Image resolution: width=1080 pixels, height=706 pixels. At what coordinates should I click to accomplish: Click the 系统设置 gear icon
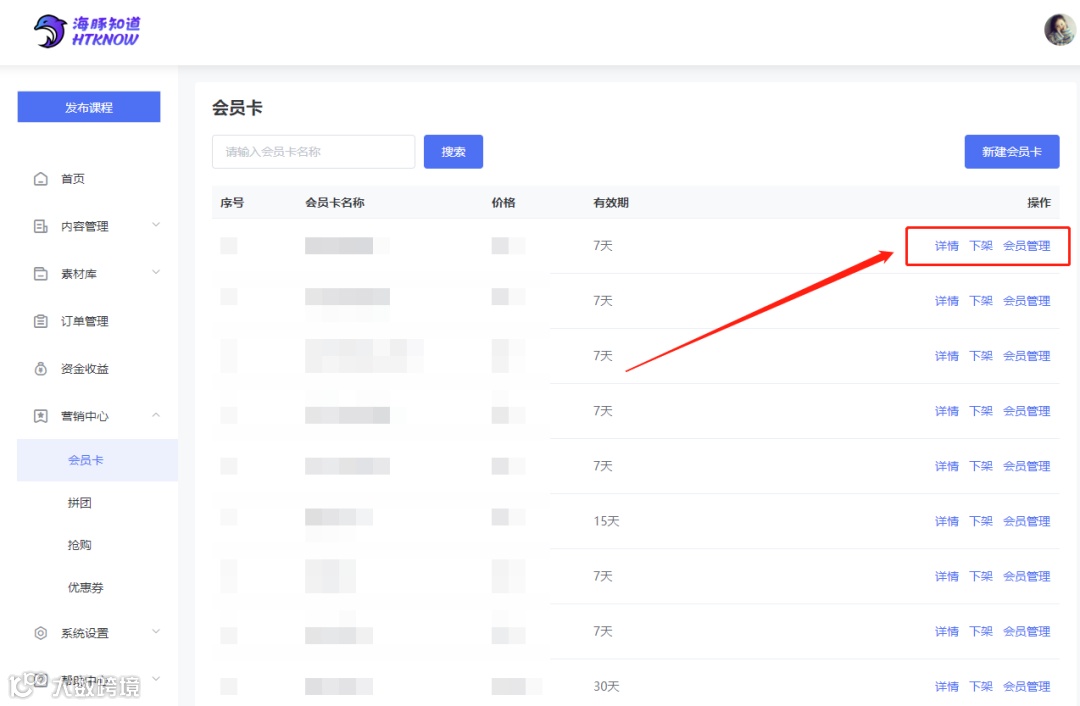[41, 633]
